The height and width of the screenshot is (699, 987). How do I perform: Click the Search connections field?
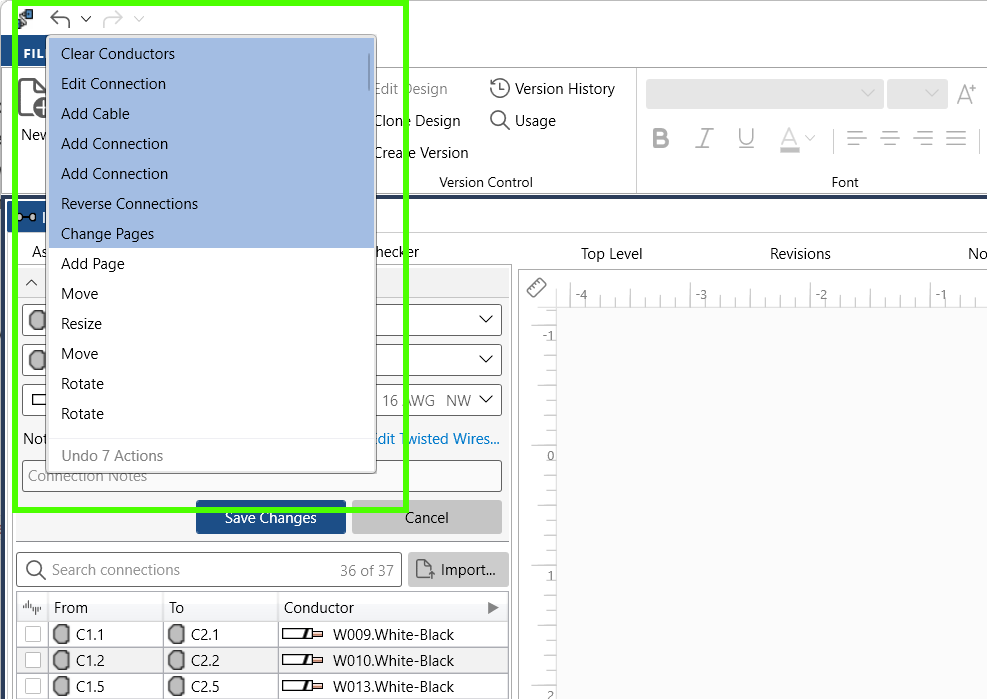pos(208,570)
